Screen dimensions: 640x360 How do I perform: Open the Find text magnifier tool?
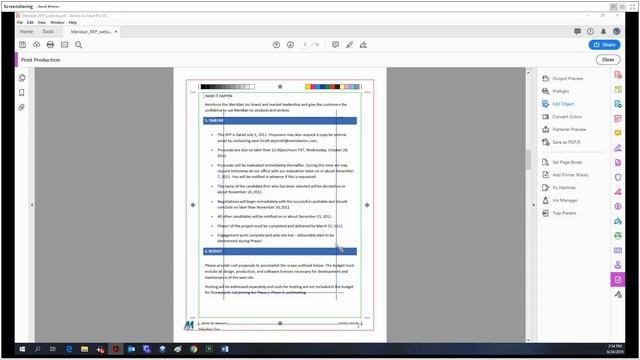click(x=79, y=45)
